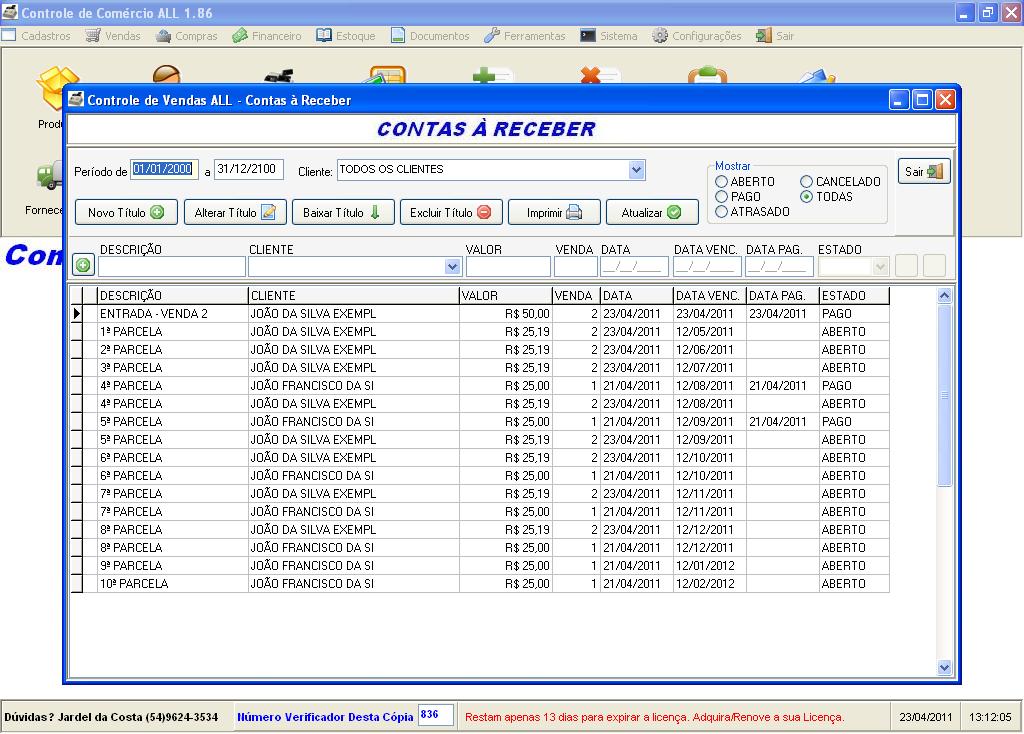The image size is (1024, 734).
Task: Click the Imprimir printer button
Action: pos(554,212)
